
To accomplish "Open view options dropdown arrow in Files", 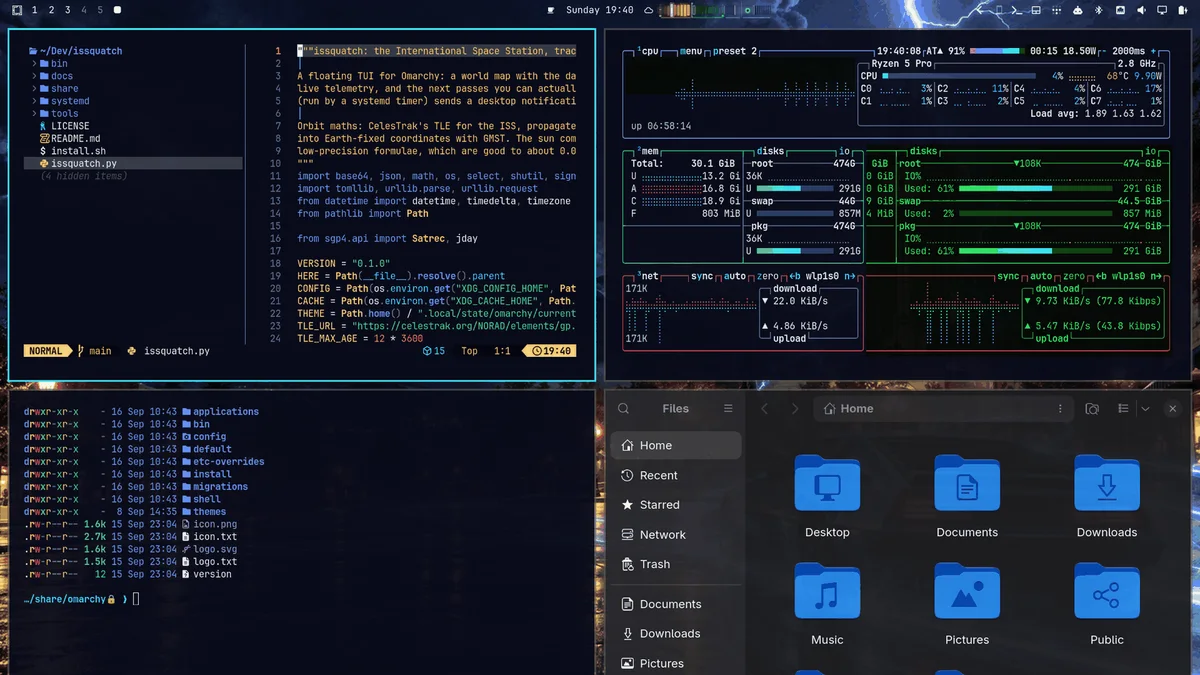I will click(1145, 408).
